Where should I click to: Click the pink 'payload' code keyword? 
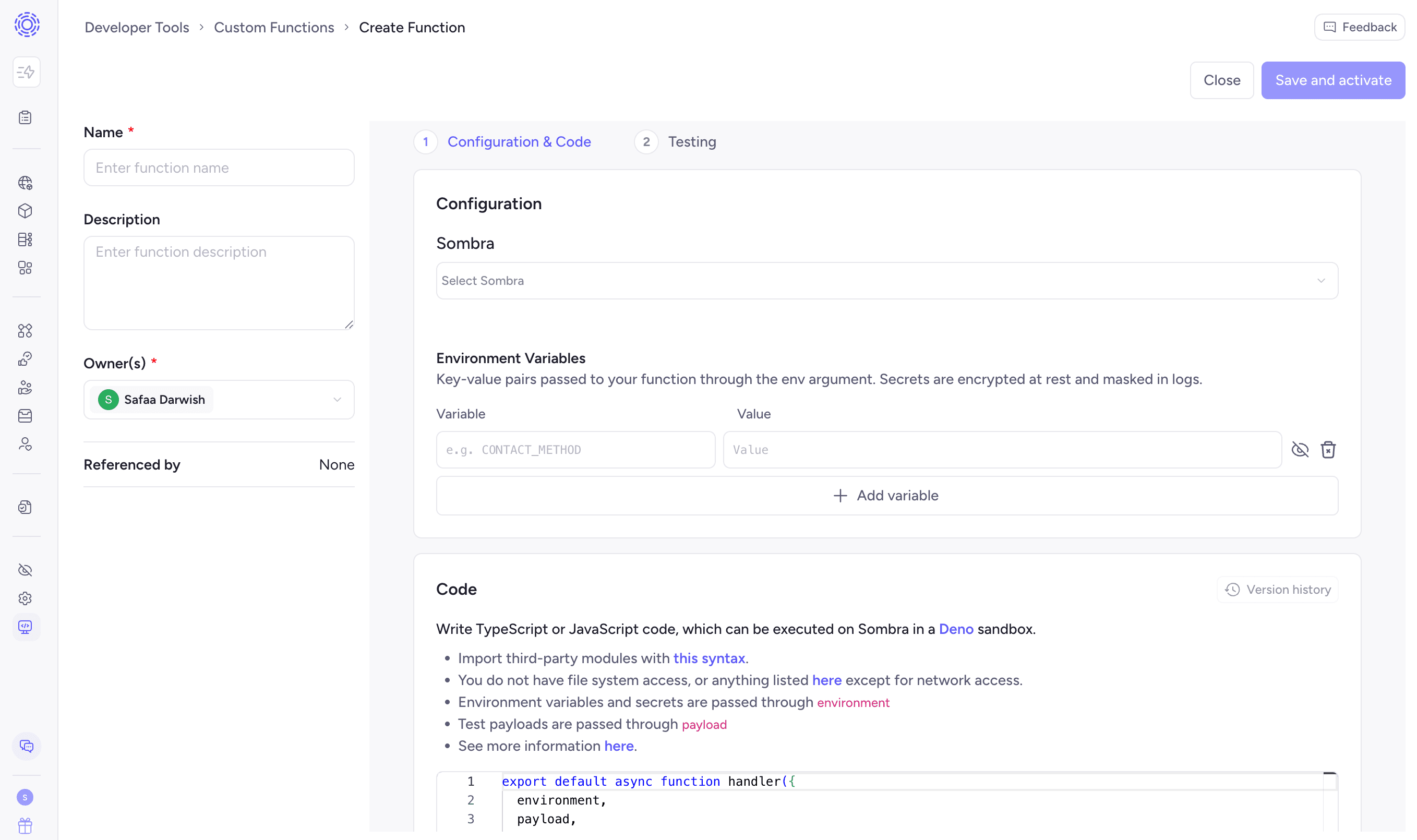(704, 724)
